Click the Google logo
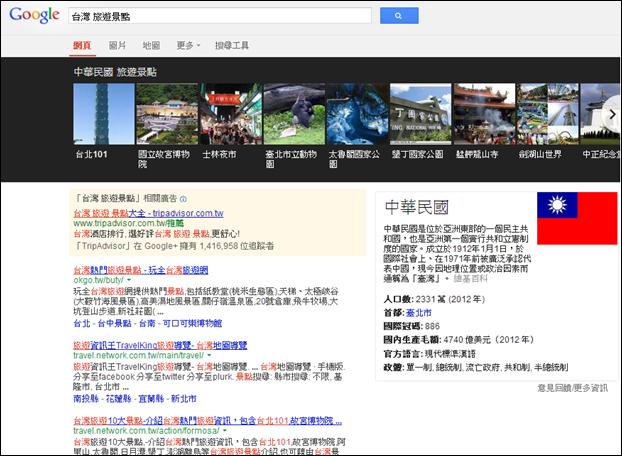 point(34,15)
